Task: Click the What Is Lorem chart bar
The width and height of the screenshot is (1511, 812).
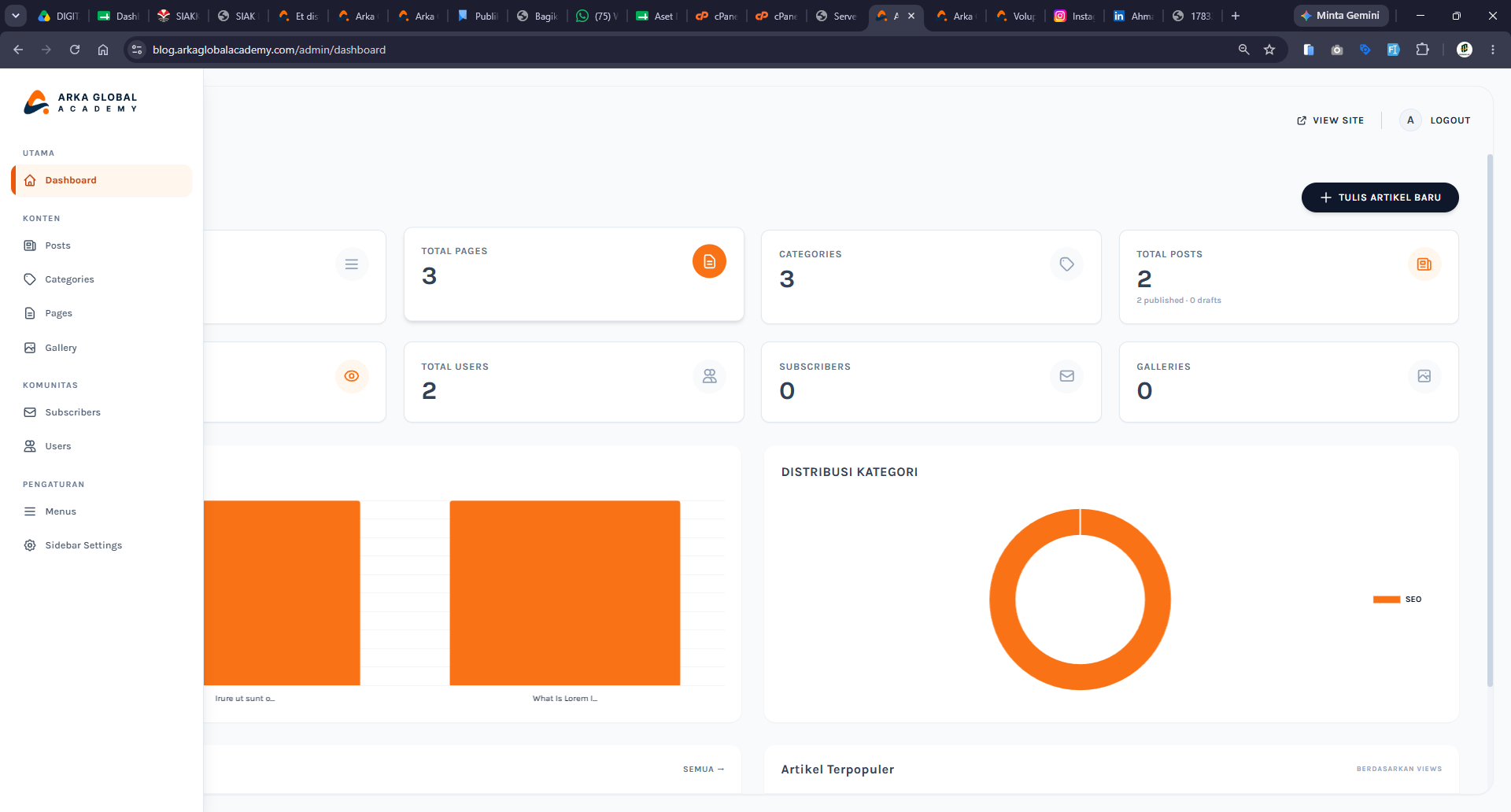Action: [565, 592]
